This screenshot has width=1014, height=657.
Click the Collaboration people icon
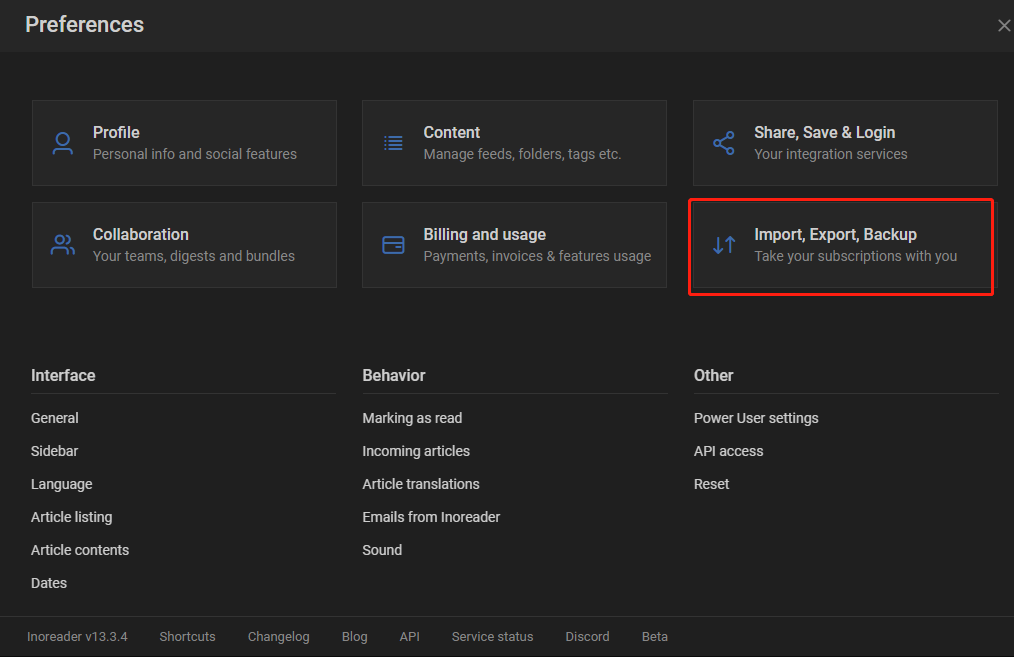pyautogui.click(x=63, y=245)
